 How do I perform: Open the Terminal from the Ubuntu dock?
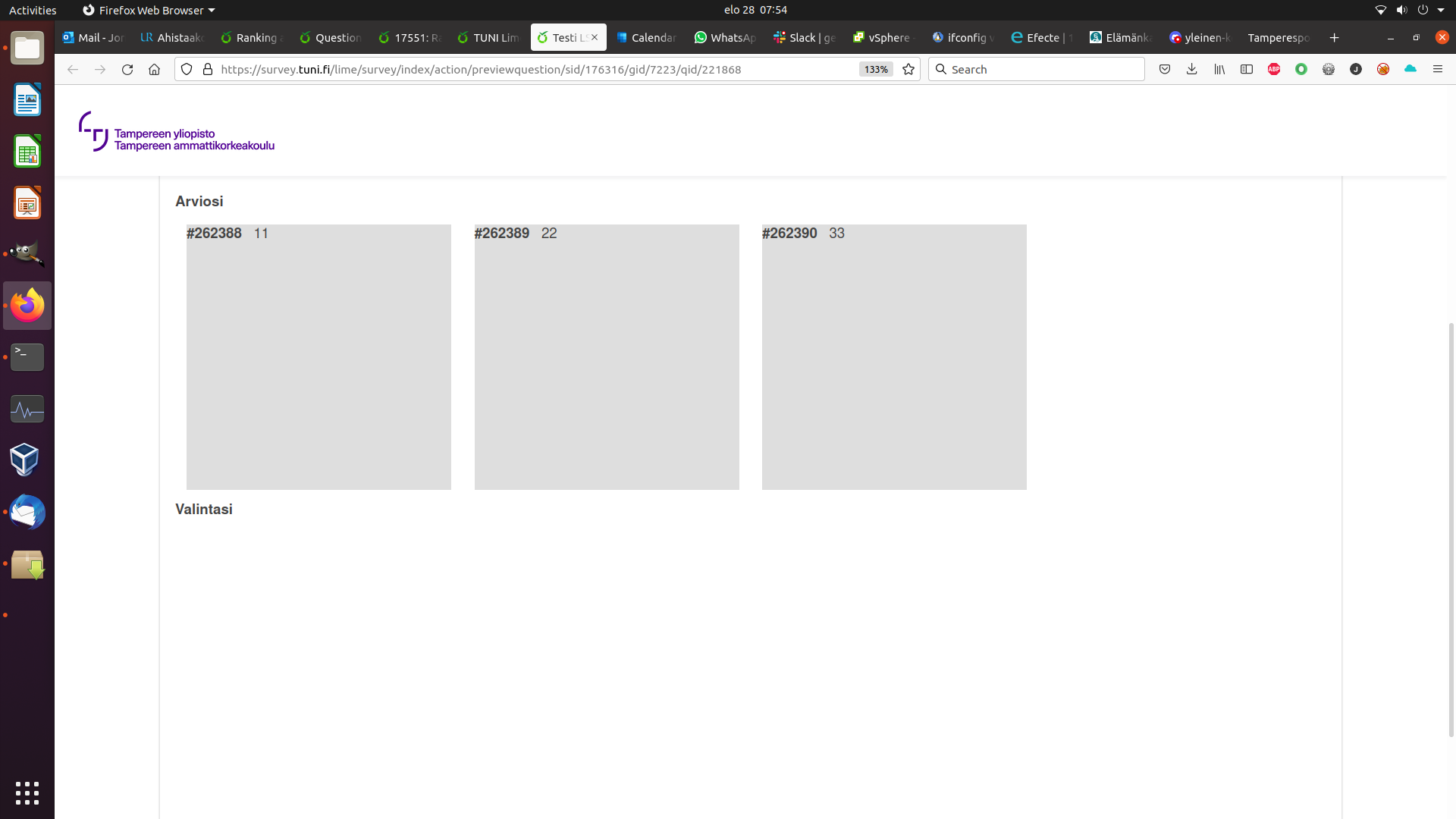pyautogui.click(x=27, y=356)
